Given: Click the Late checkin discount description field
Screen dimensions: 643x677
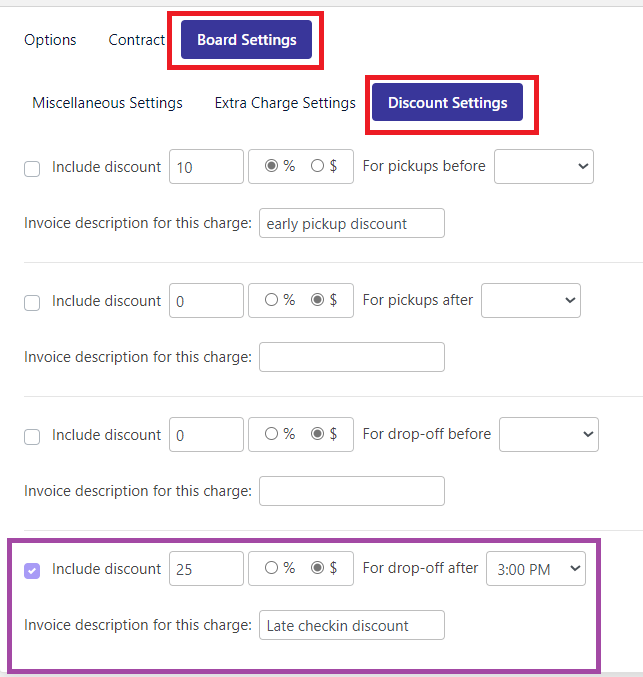Looking at the screenshot, I should point(352,625).
